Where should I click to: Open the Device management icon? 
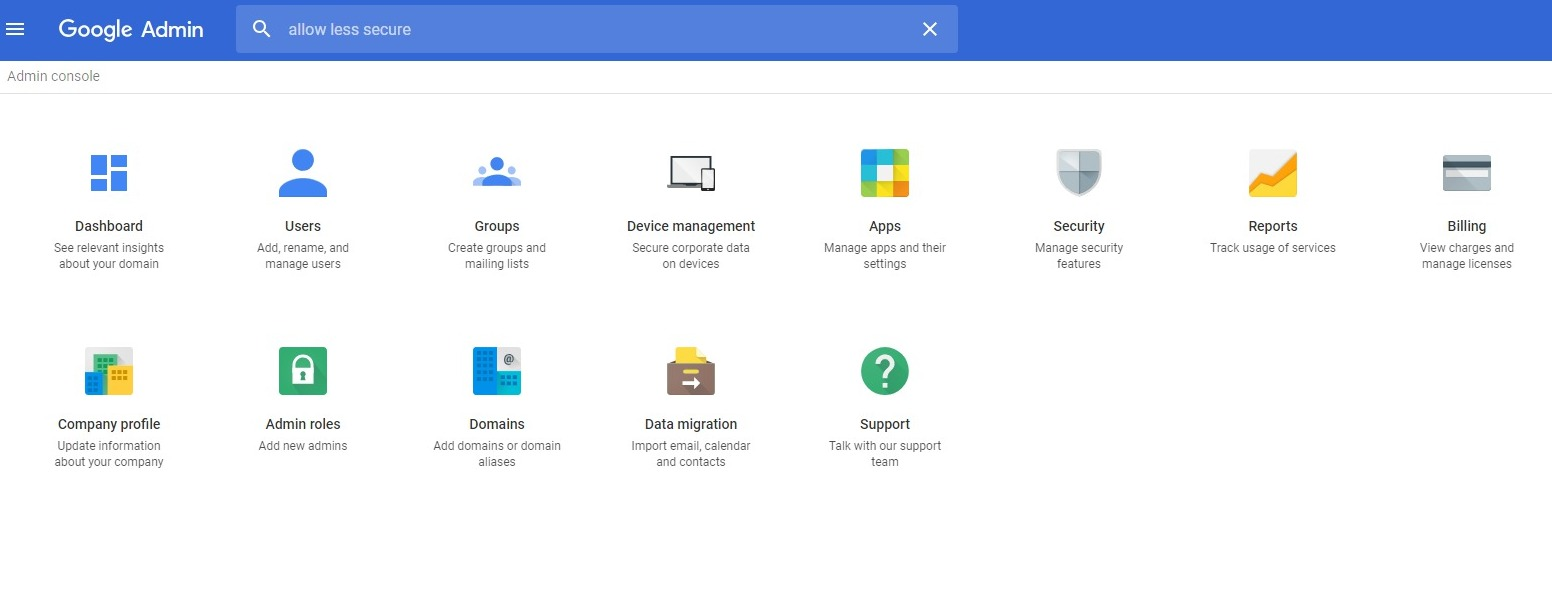[x=691, y=173]
